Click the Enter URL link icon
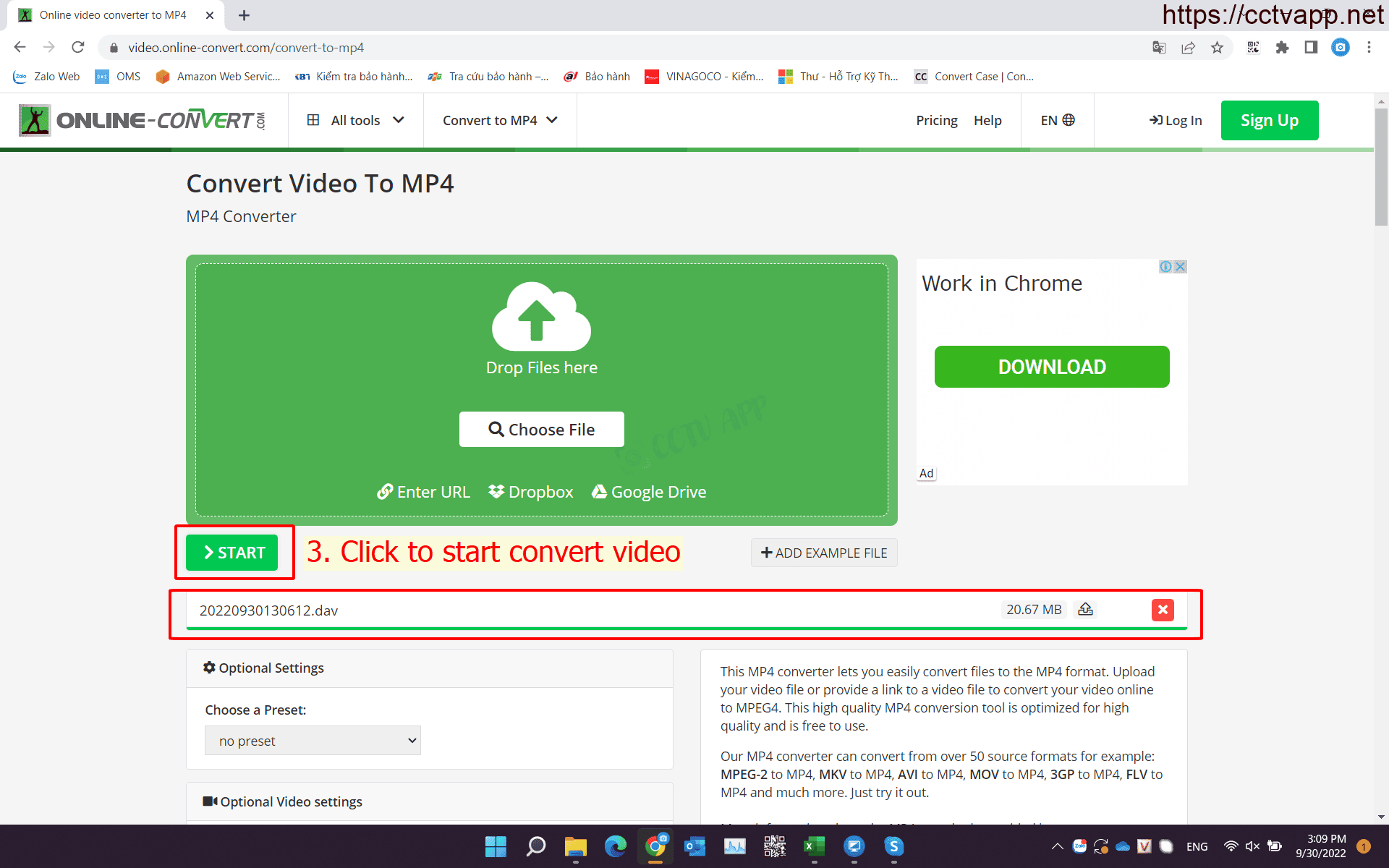Screen dimensions: 1389x868 pyautogui.click(x=386, y=492)
